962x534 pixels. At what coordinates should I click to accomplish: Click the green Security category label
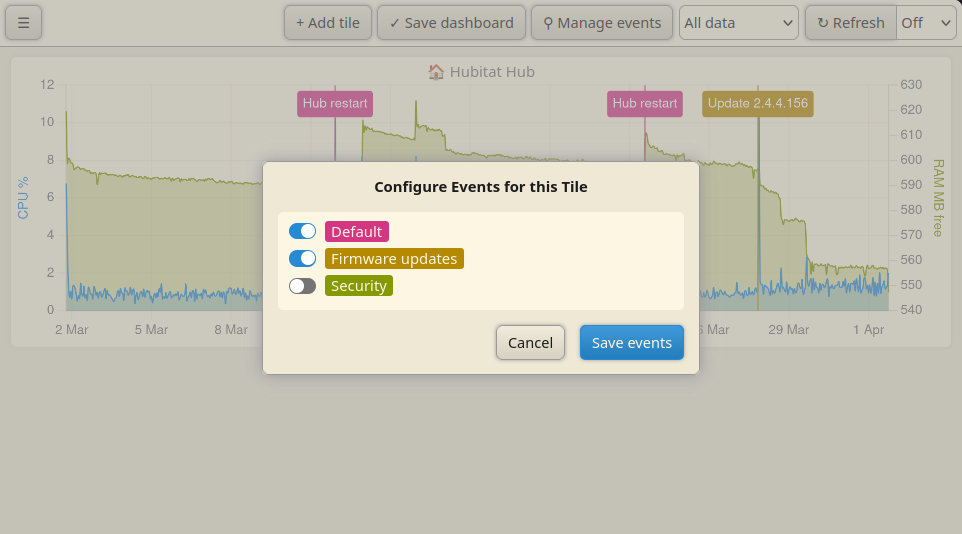359,285
